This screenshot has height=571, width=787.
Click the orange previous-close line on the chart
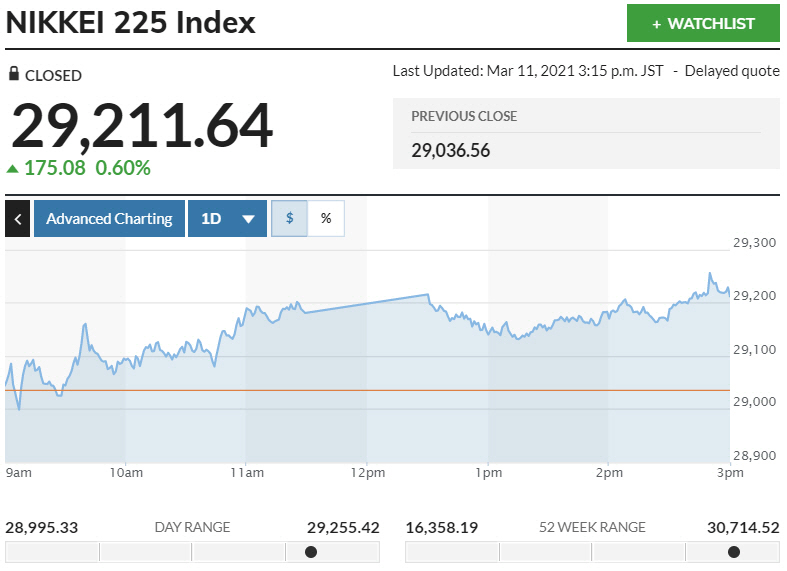point(400,390)
